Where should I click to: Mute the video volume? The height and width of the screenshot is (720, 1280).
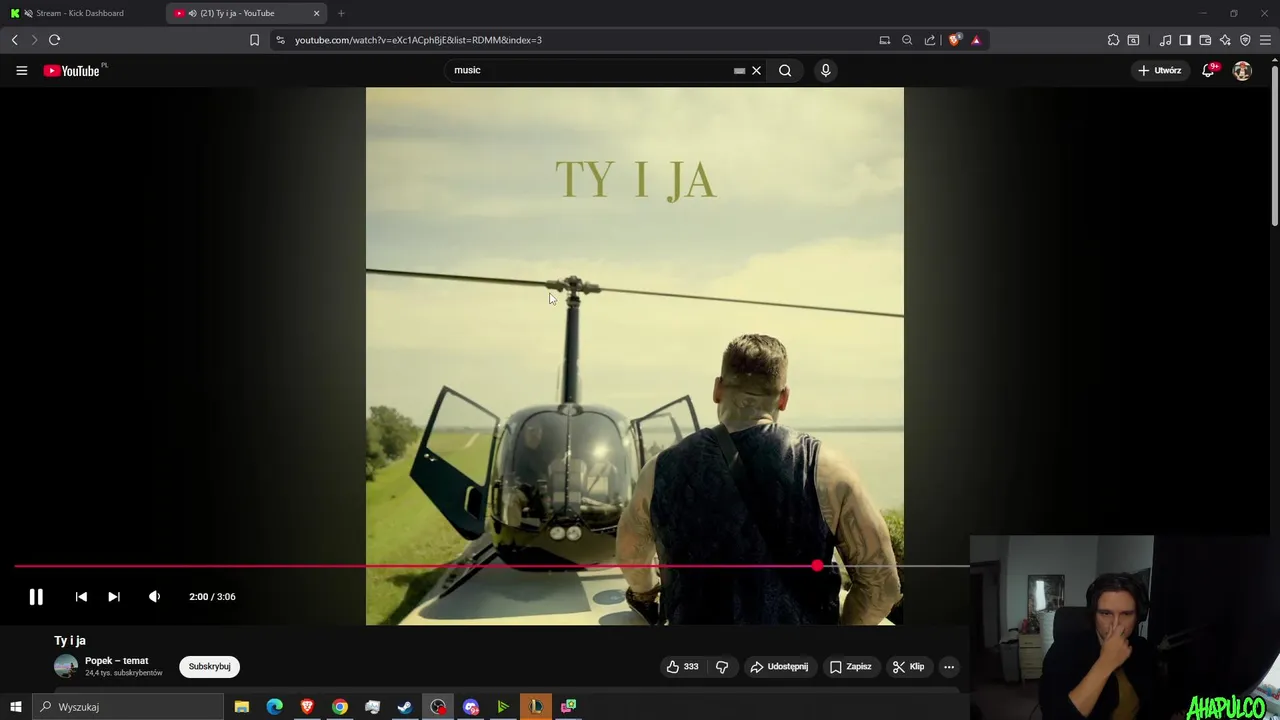[154, 597]
